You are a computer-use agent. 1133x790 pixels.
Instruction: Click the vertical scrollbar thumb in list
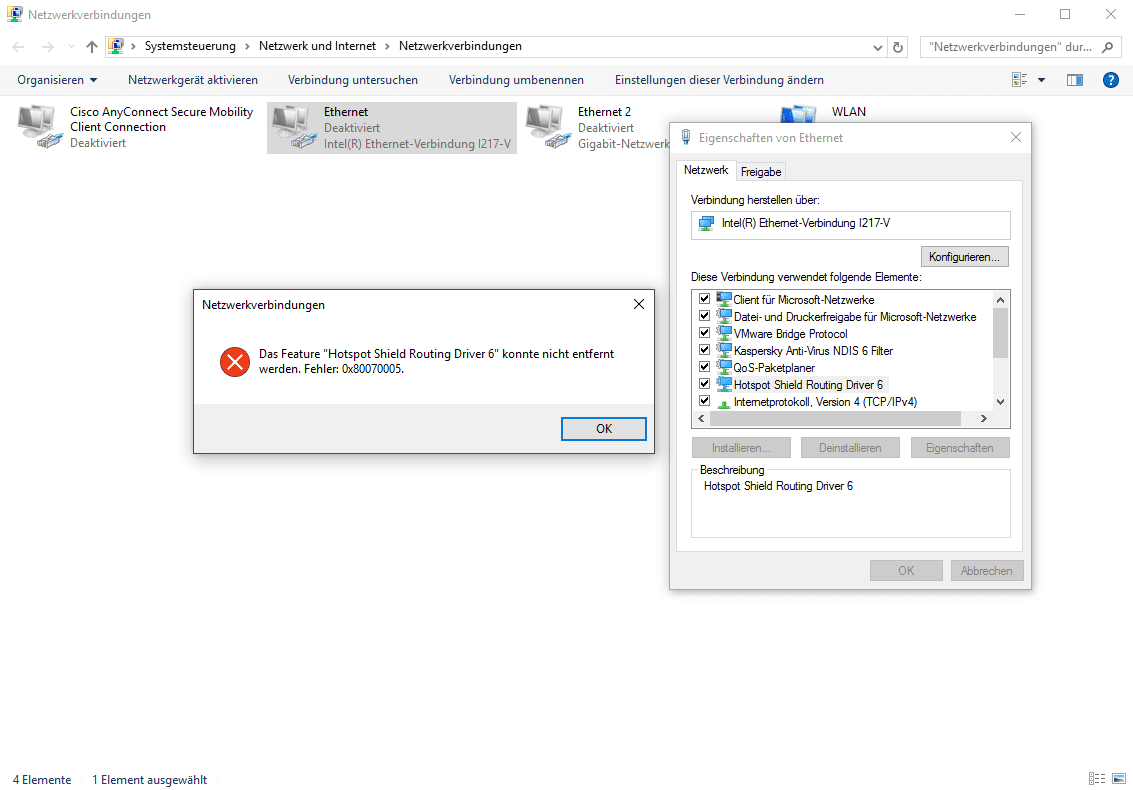[x=1000, y=332]
